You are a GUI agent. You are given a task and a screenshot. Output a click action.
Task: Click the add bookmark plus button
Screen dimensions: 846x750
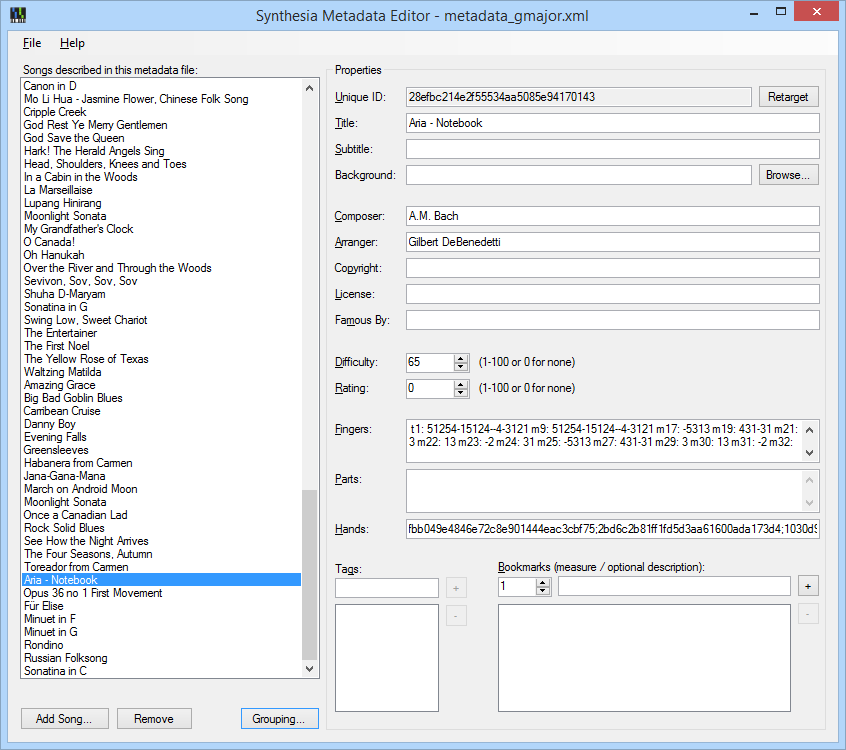(808, 586)
